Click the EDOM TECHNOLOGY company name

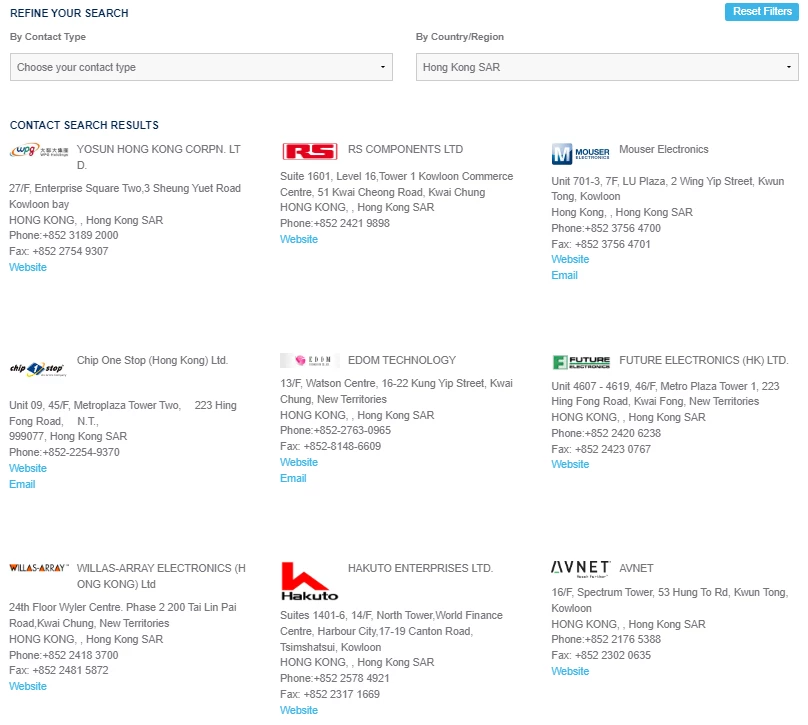pos(402,360)
